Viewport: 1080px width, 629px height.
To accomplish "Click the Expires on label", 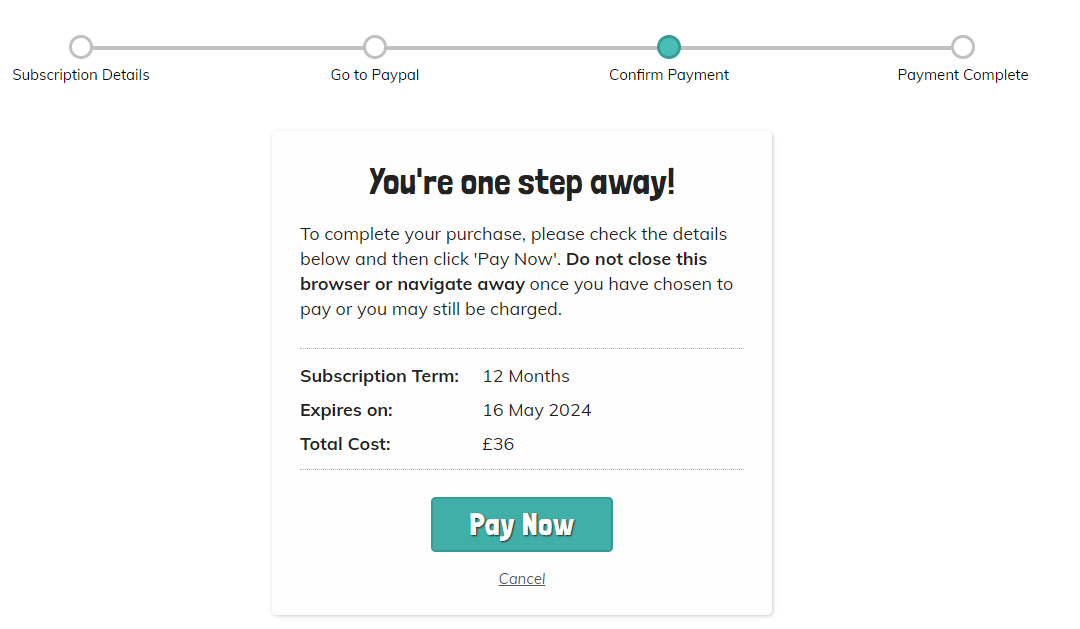I will [x=346, y=410].
